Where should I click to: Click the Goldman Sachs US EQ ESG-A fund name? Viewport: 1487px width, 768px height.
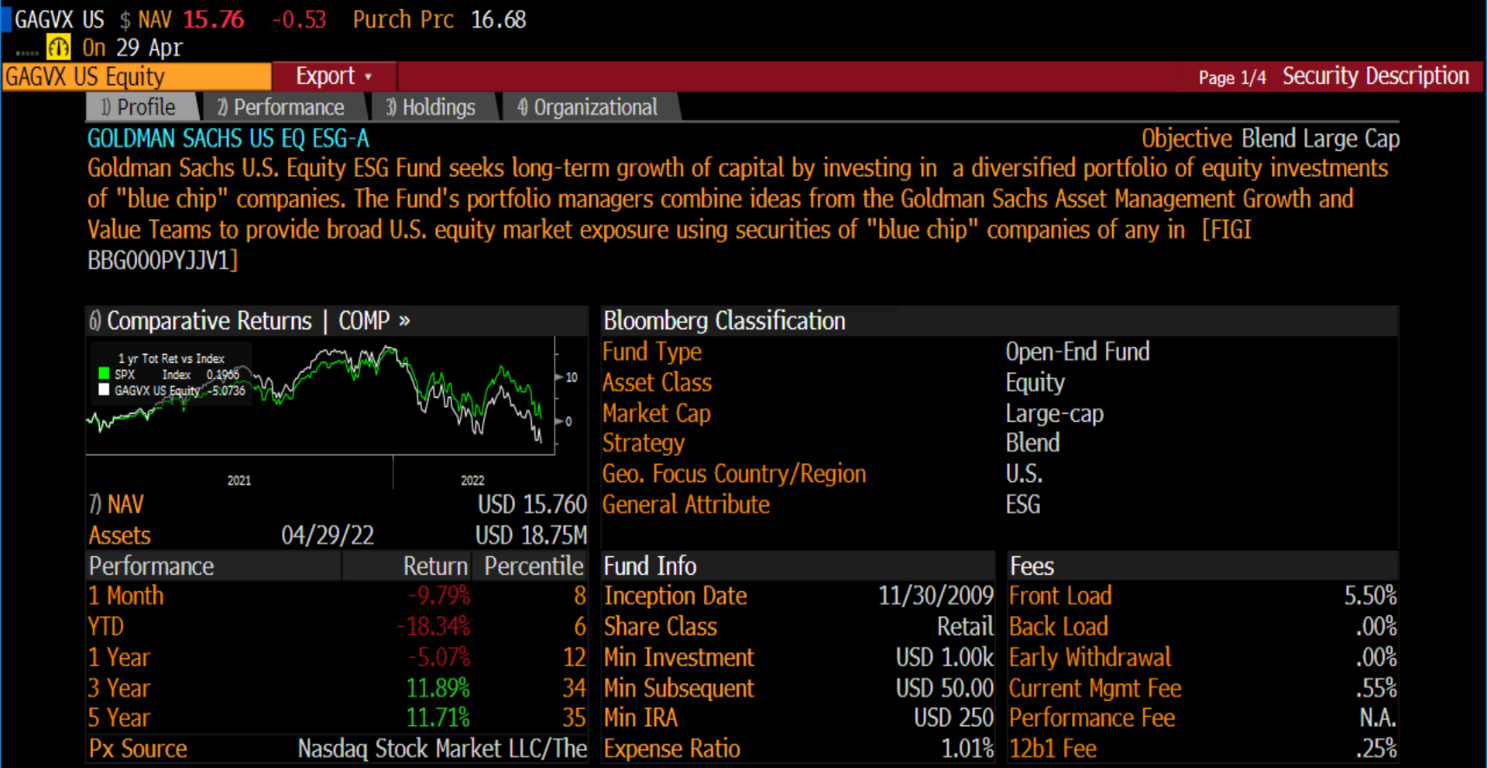[x=228, y=139]
